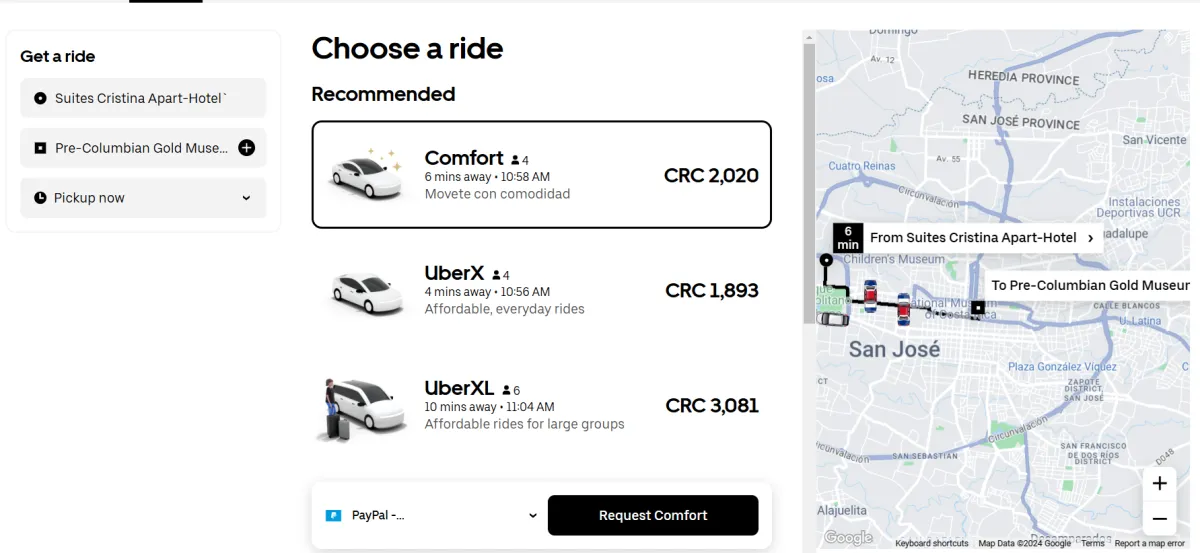Zoom in on the map
Viewport: 1200px width, 553px height.
tap(1159, 484)
